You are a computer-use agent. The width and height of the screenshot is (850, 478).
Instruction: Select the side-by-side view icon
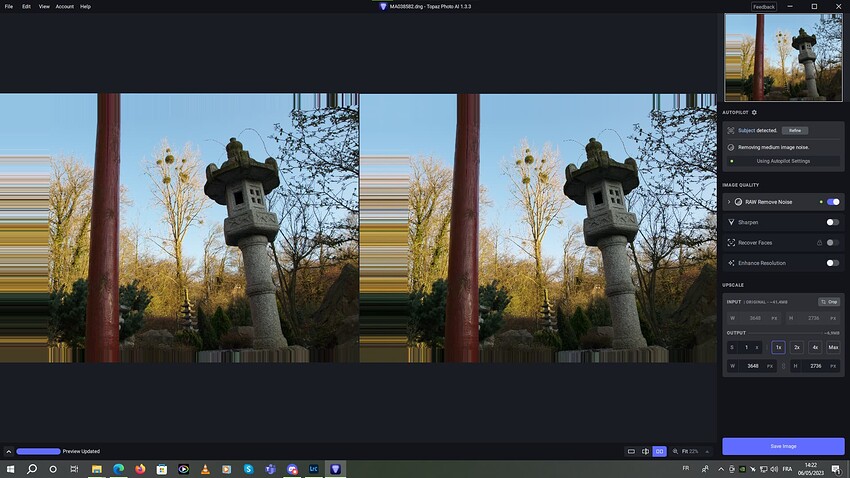coord(659,452)
